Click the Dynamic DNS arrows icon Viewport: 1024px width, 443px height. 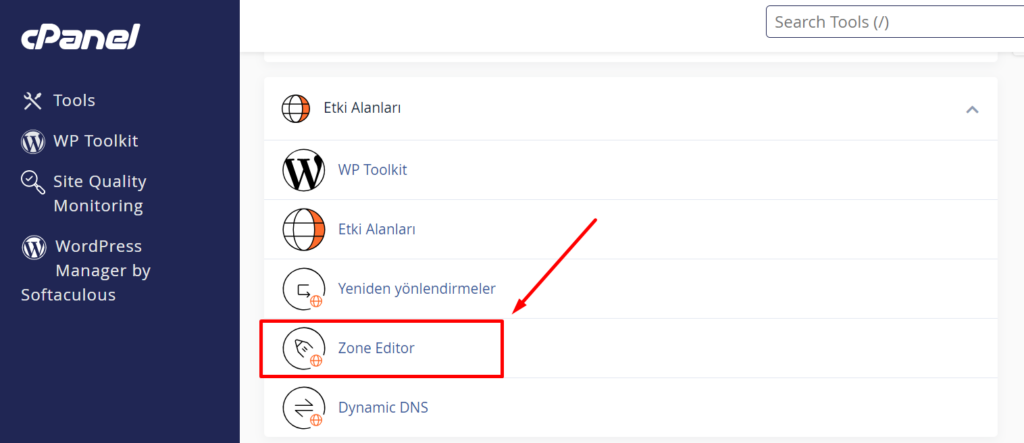[x=304, y=408]
